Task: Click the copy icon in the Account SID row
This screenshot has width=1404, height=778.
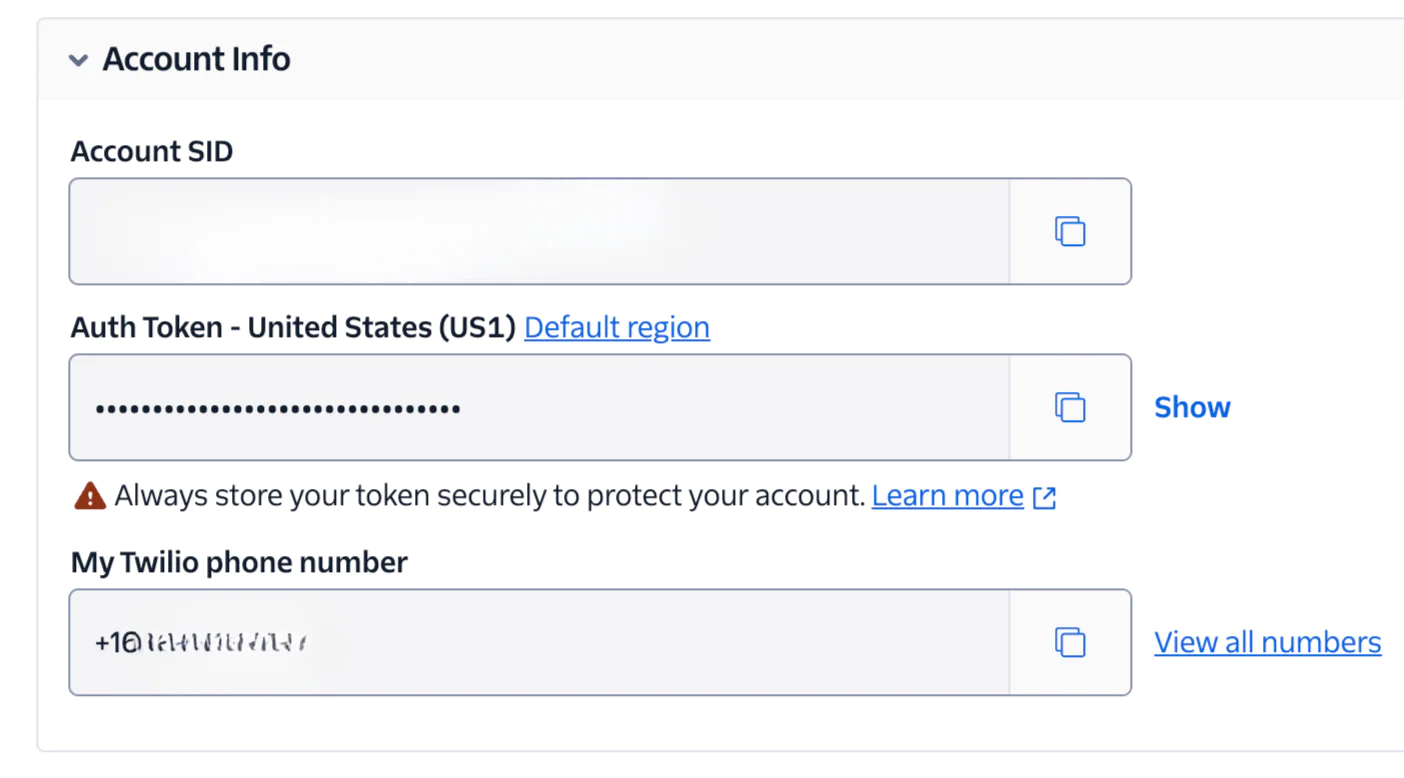Action: point(1070,231)
